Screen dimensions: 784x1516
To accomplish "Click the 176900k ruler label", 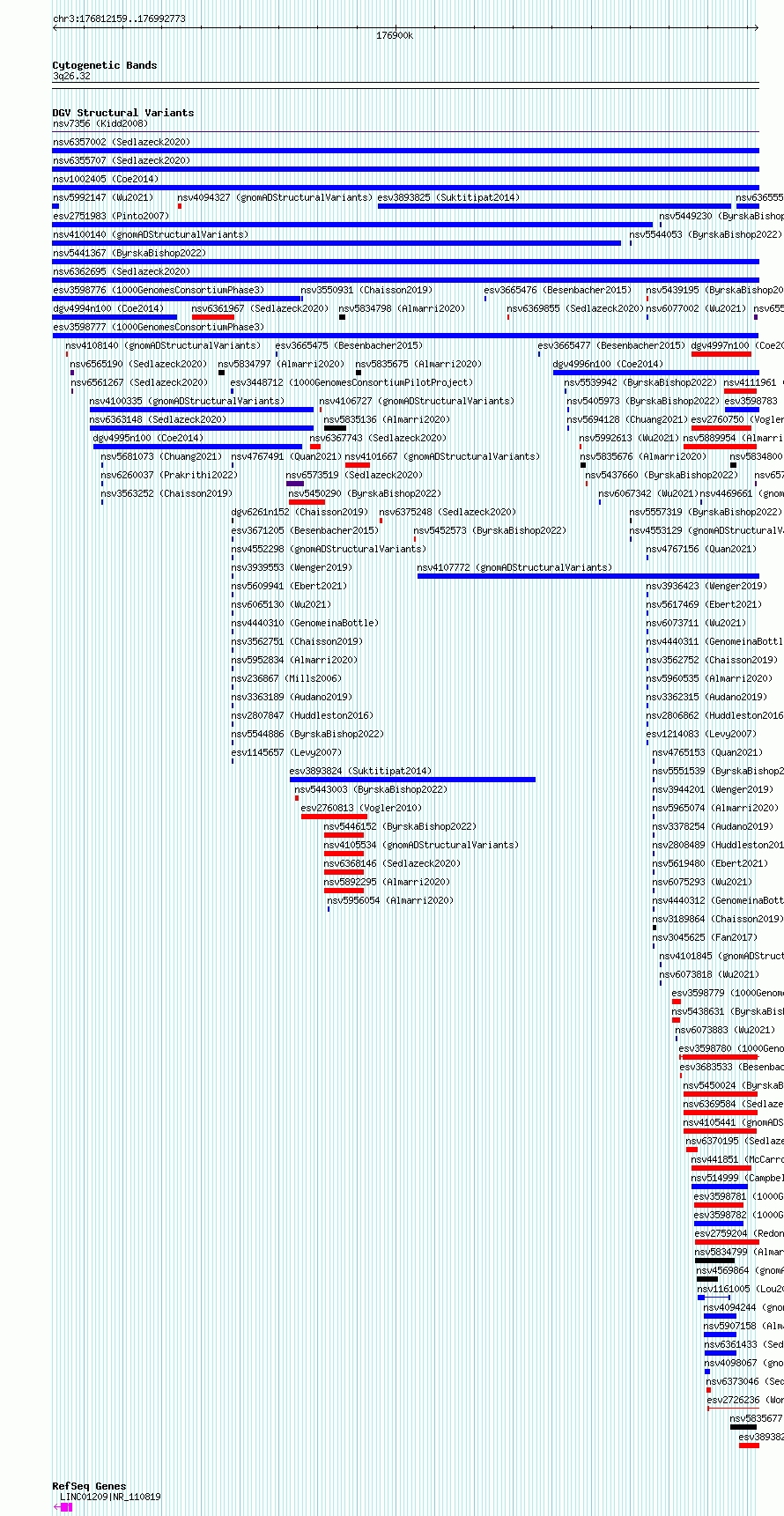I will click(x=395, y=36).
